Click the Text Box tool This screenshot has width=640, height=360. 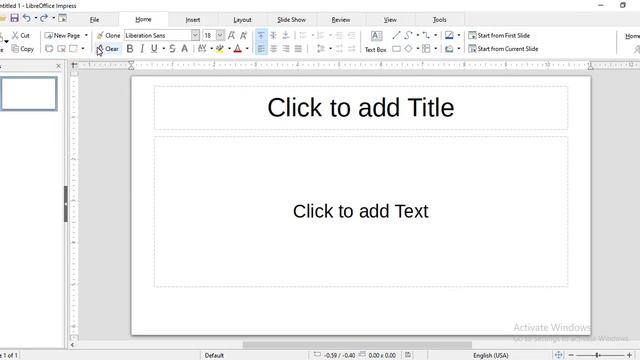coord(376,42)
